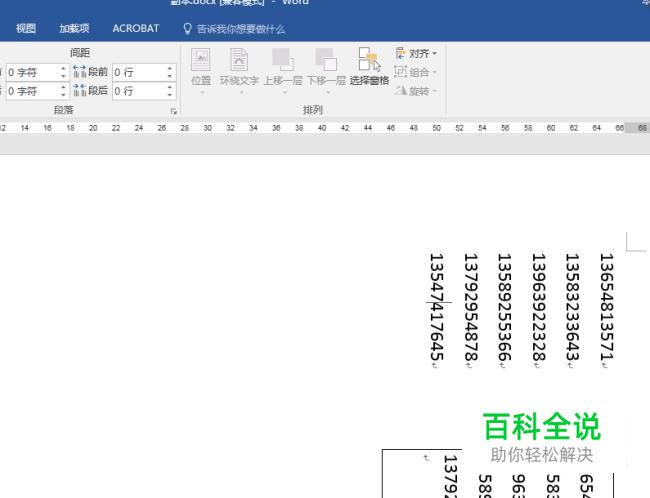Viewport: 650px width, 498px height.
Task: Click the 下移一层 send backward icon
Action: tap(326, 60)
